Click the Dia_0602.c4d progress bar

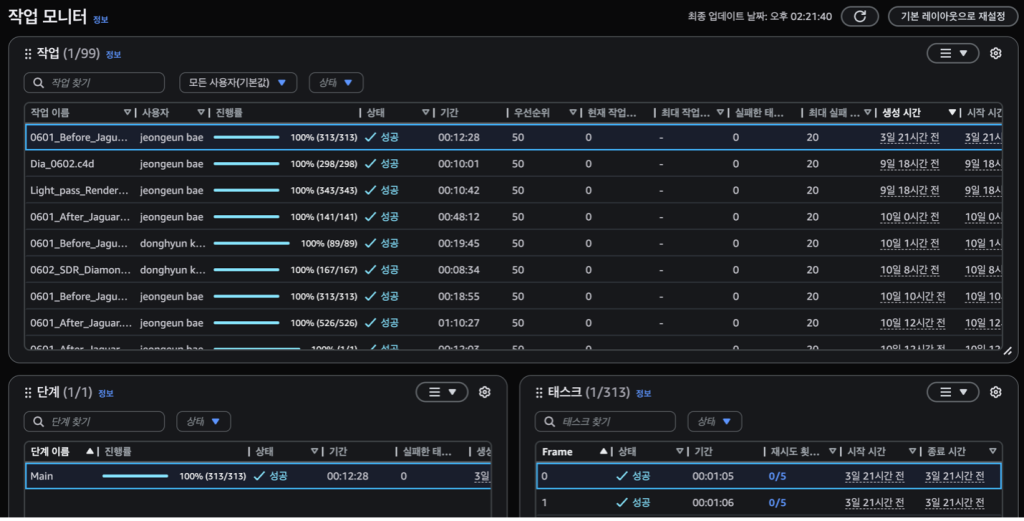(246, 164)
